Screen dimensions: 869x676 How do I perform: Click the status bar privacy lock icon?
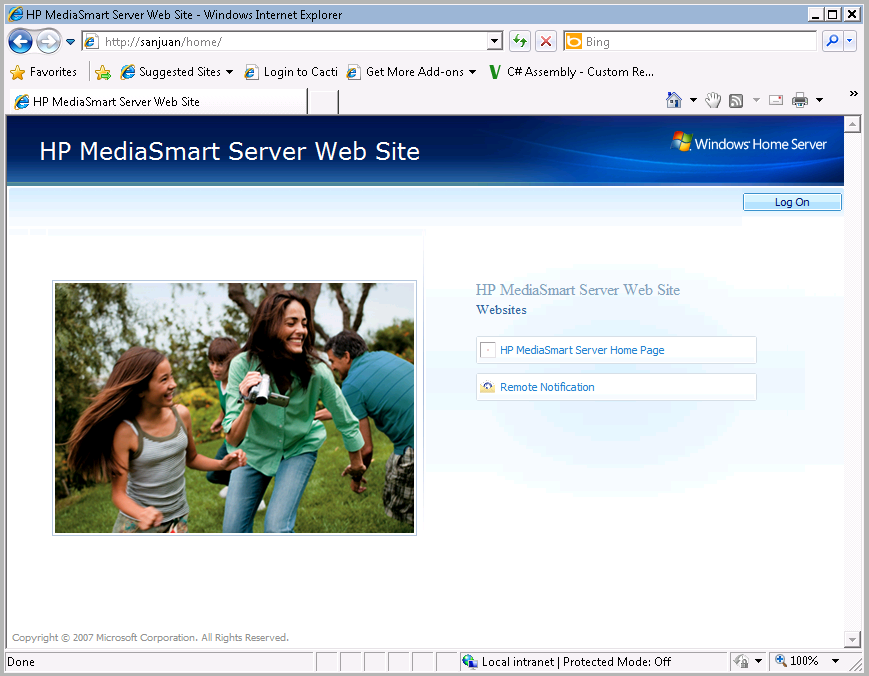[740, 661]
